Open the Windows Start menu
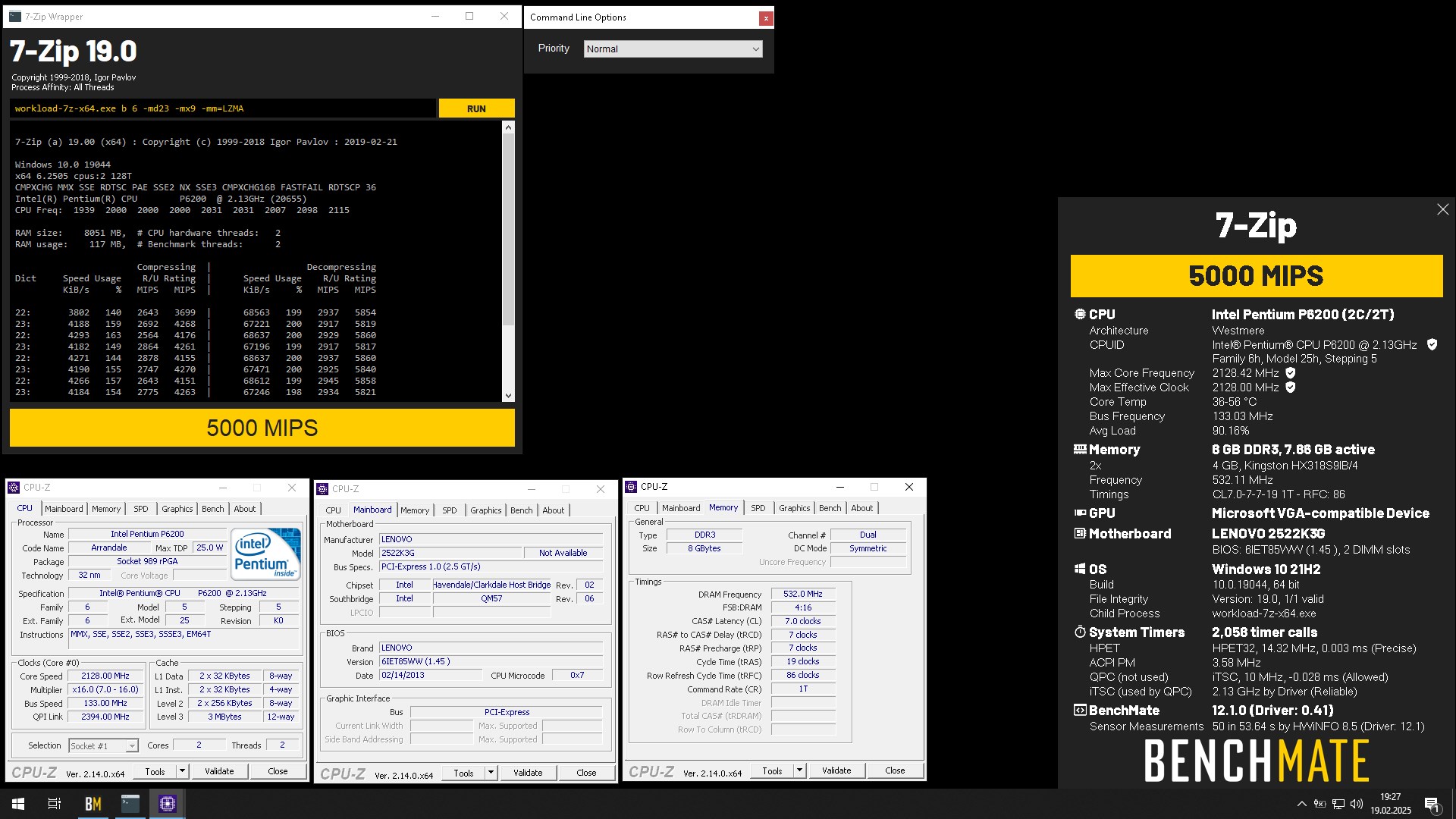Image resolution: width=1456 pixels, height=819 pixels. [x=18, y=804]
